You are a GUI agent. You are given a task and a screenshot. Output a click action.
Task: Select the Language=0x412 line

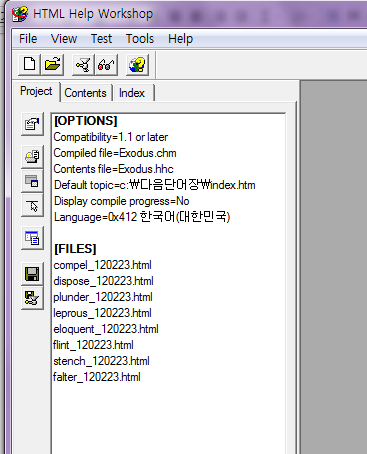[x=142, y=217]
